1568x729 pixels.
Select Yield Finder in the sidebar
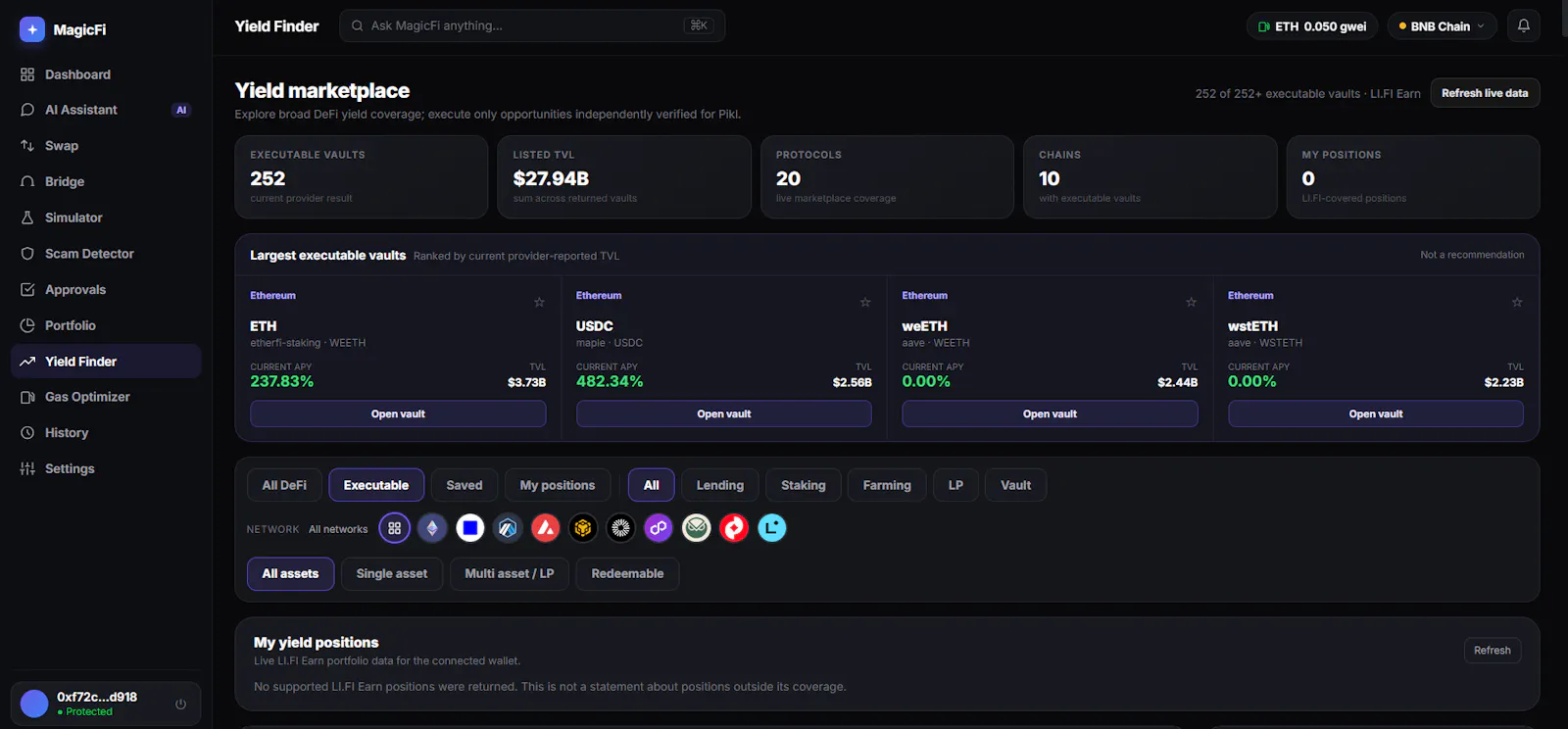click(106, 362)
